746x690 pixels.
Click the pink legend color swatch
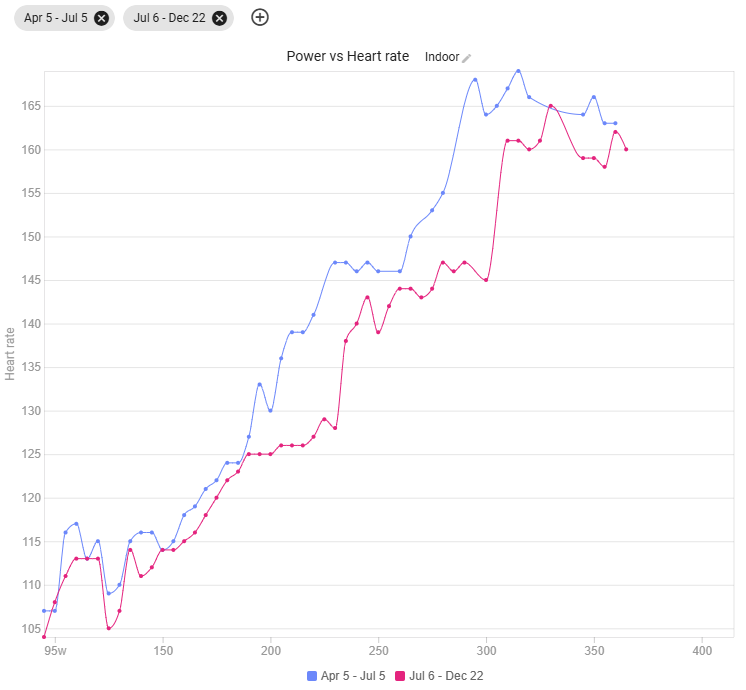point(401,676)
